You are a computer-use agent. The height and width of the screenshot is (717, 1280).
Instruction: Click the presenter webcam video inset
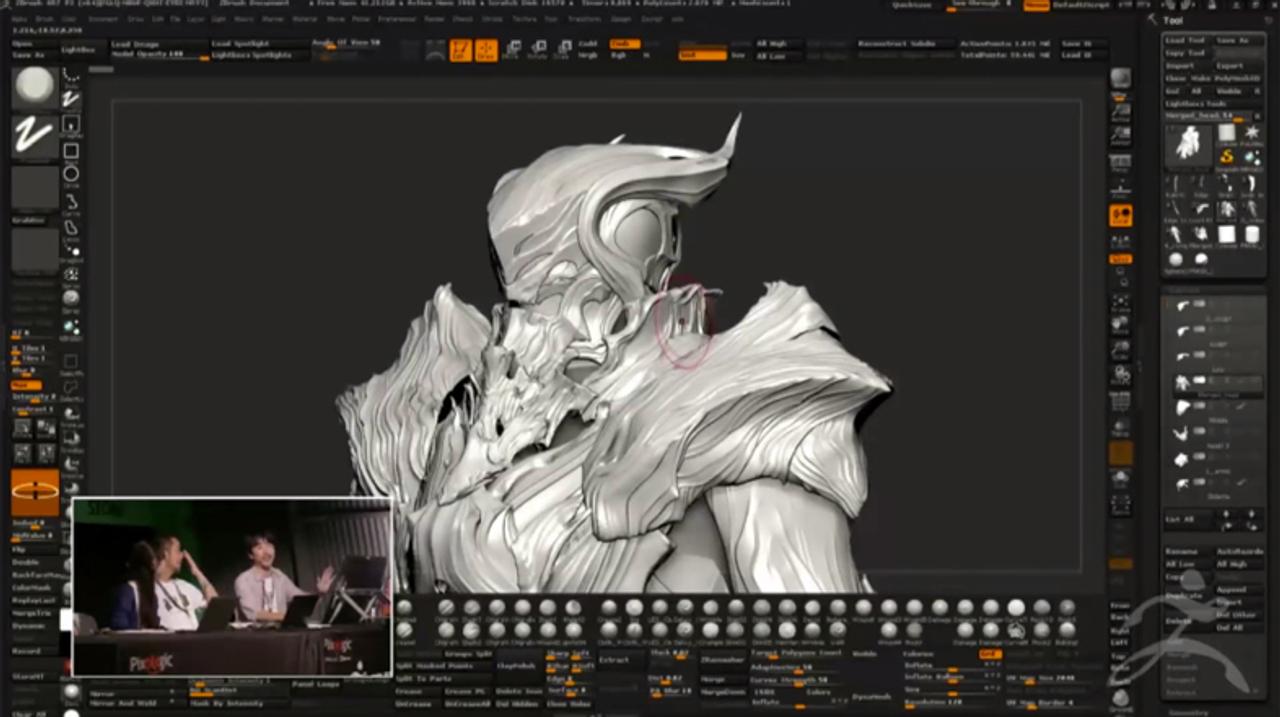[x=232, y=587]
